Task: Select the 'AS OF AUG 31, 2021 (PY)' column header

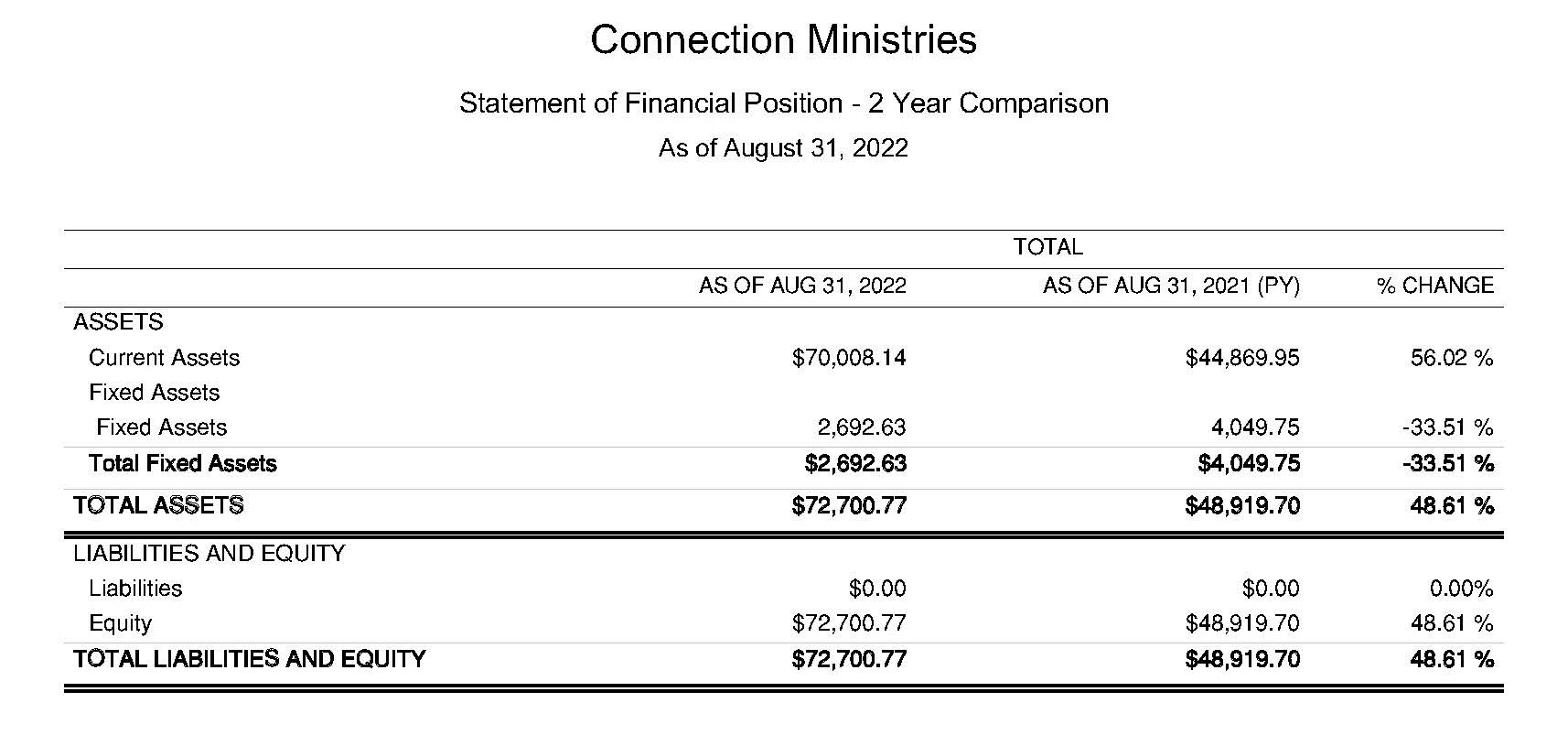Action: (1171, 286)
